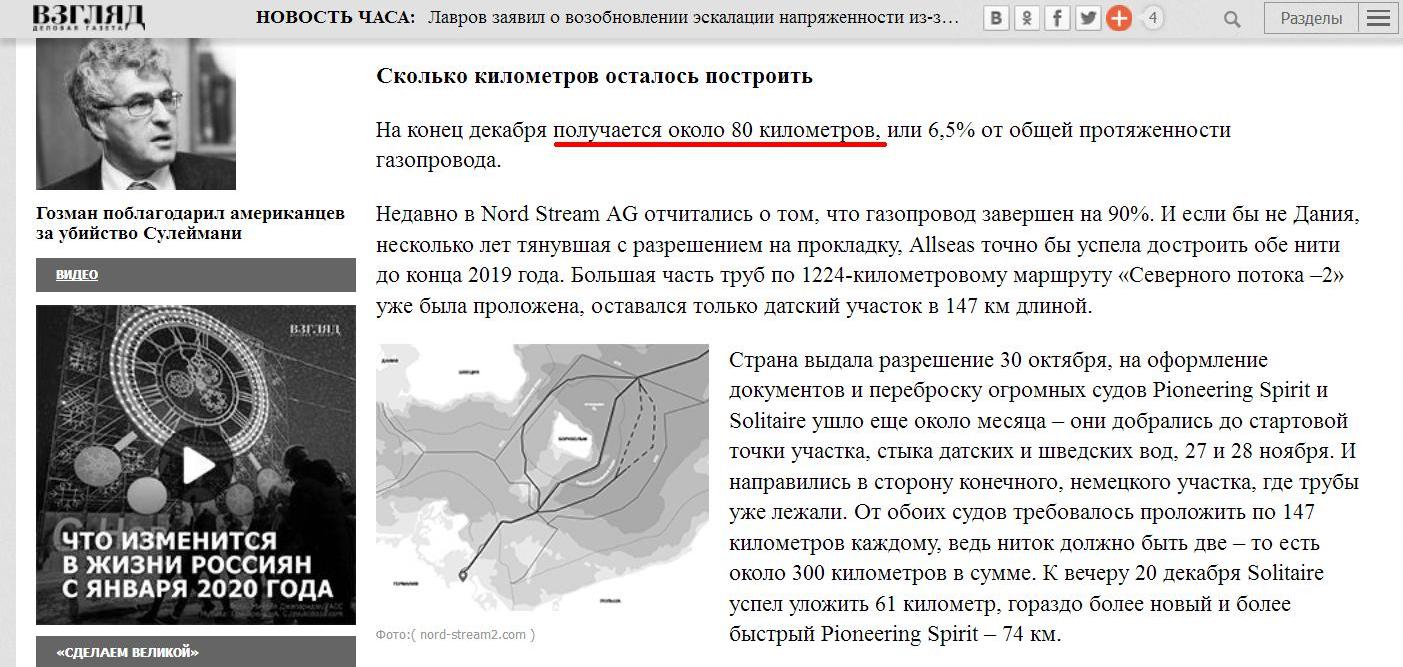
Task: Open the ВИДЕО section link
Action: [x=77, y=275]
